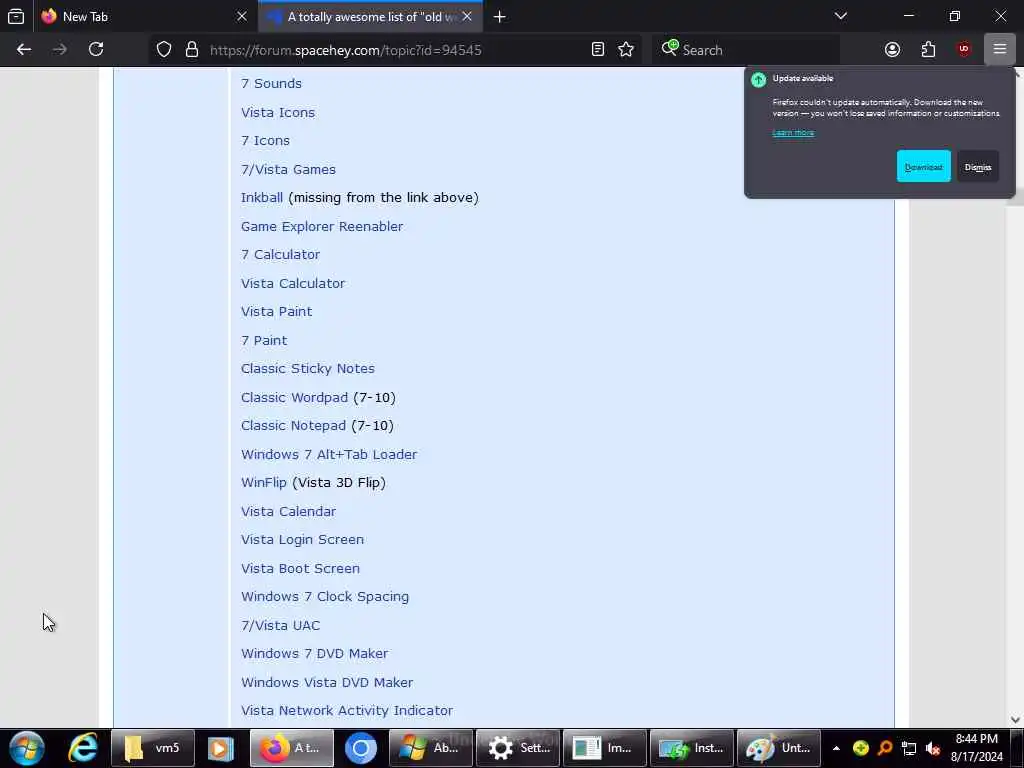
Task: Open the 7 Calculator link
Action: 280,255
